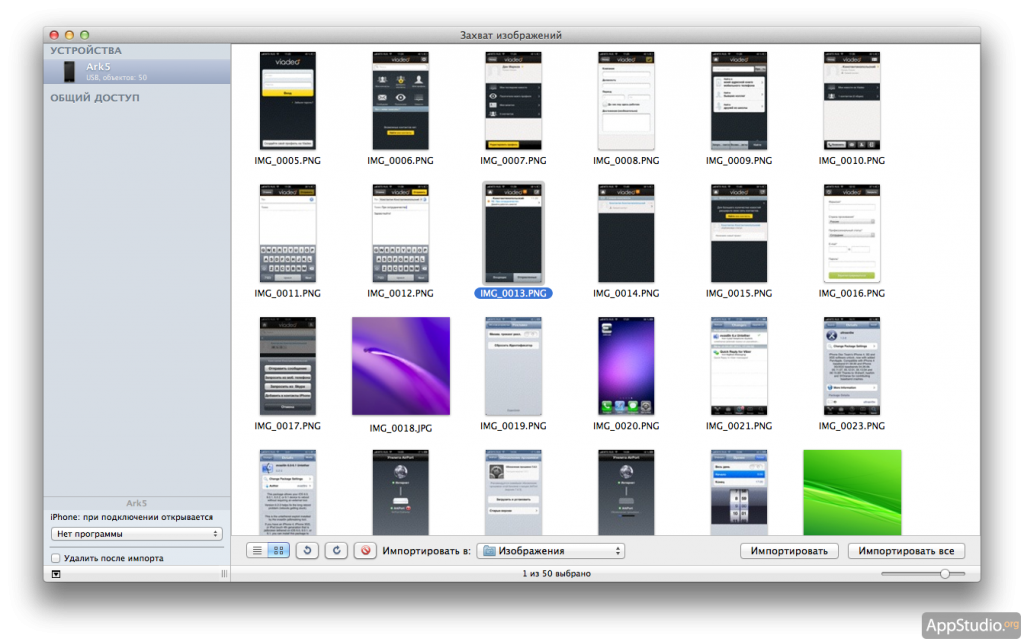Select the IMG_0010.PNG thumbnail
The height and width of the screenshot is (642, 1024).
click(x=852, y=101)
